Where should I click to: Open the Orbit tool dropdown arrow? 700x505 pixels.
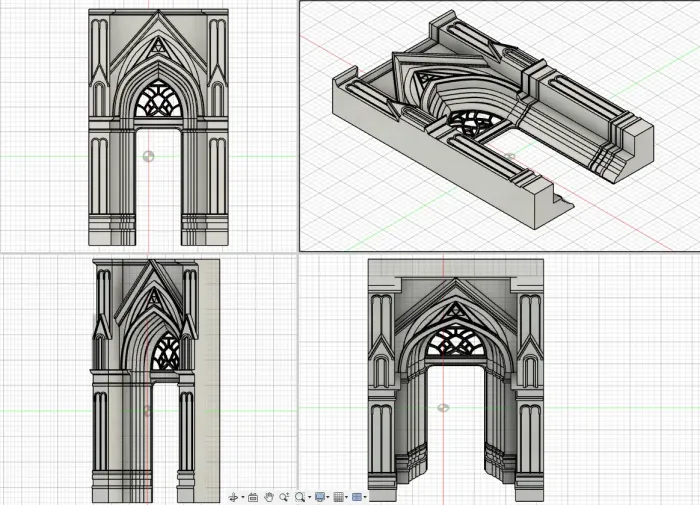[243, 497]
